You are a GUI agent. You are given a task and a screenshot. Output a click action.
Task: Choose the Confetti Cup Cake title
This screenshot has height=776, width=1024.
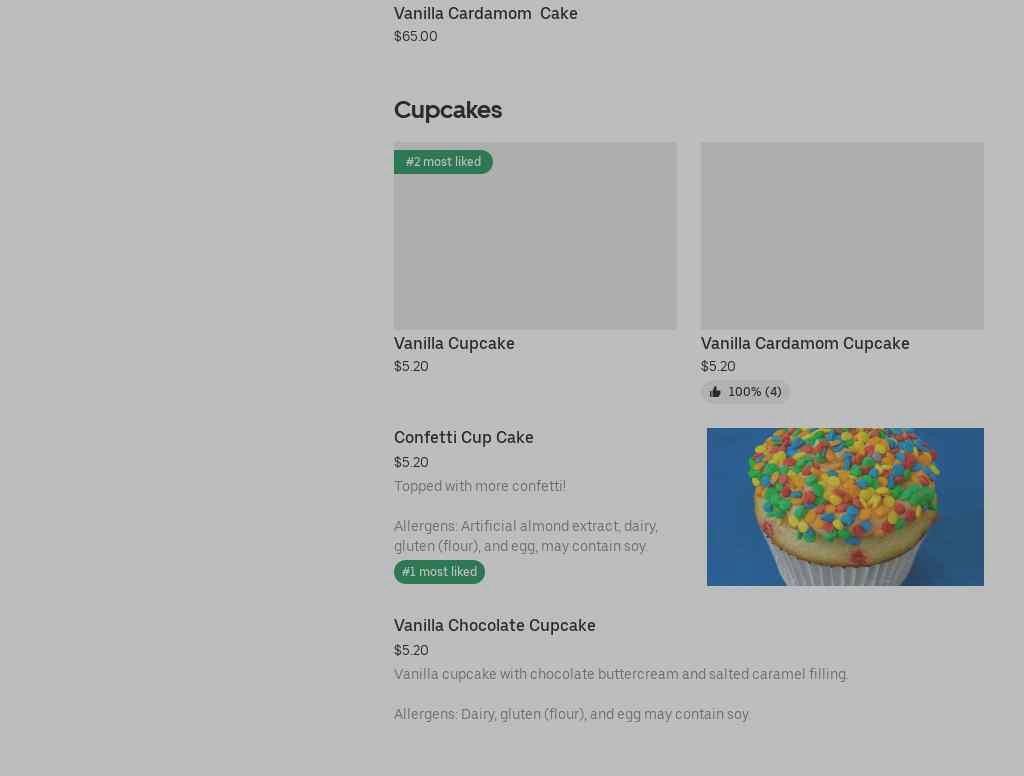[464, 437]
